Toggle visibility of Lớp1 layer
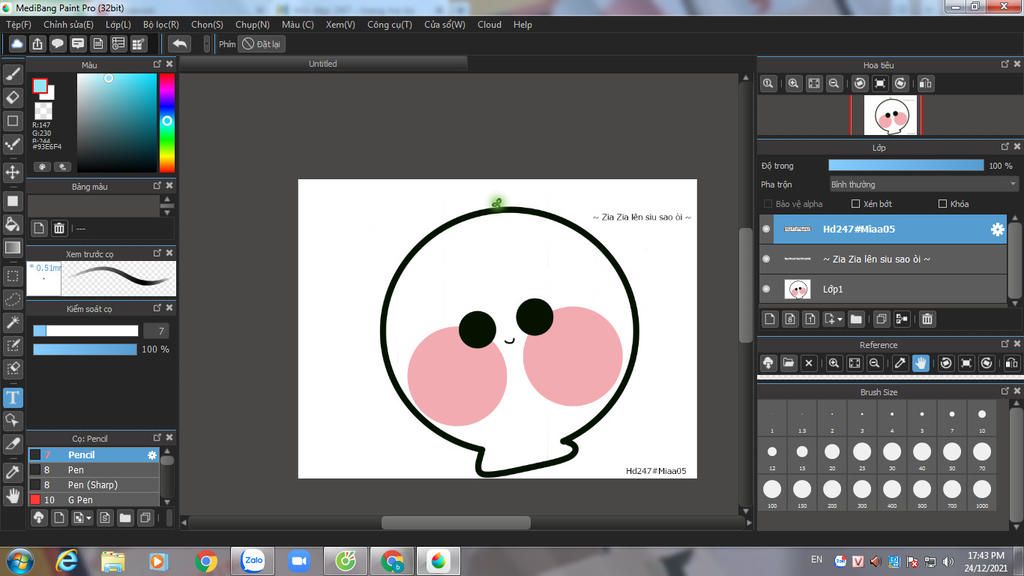The width and height of the screenshot is (1024, 576). click(766, 289)
